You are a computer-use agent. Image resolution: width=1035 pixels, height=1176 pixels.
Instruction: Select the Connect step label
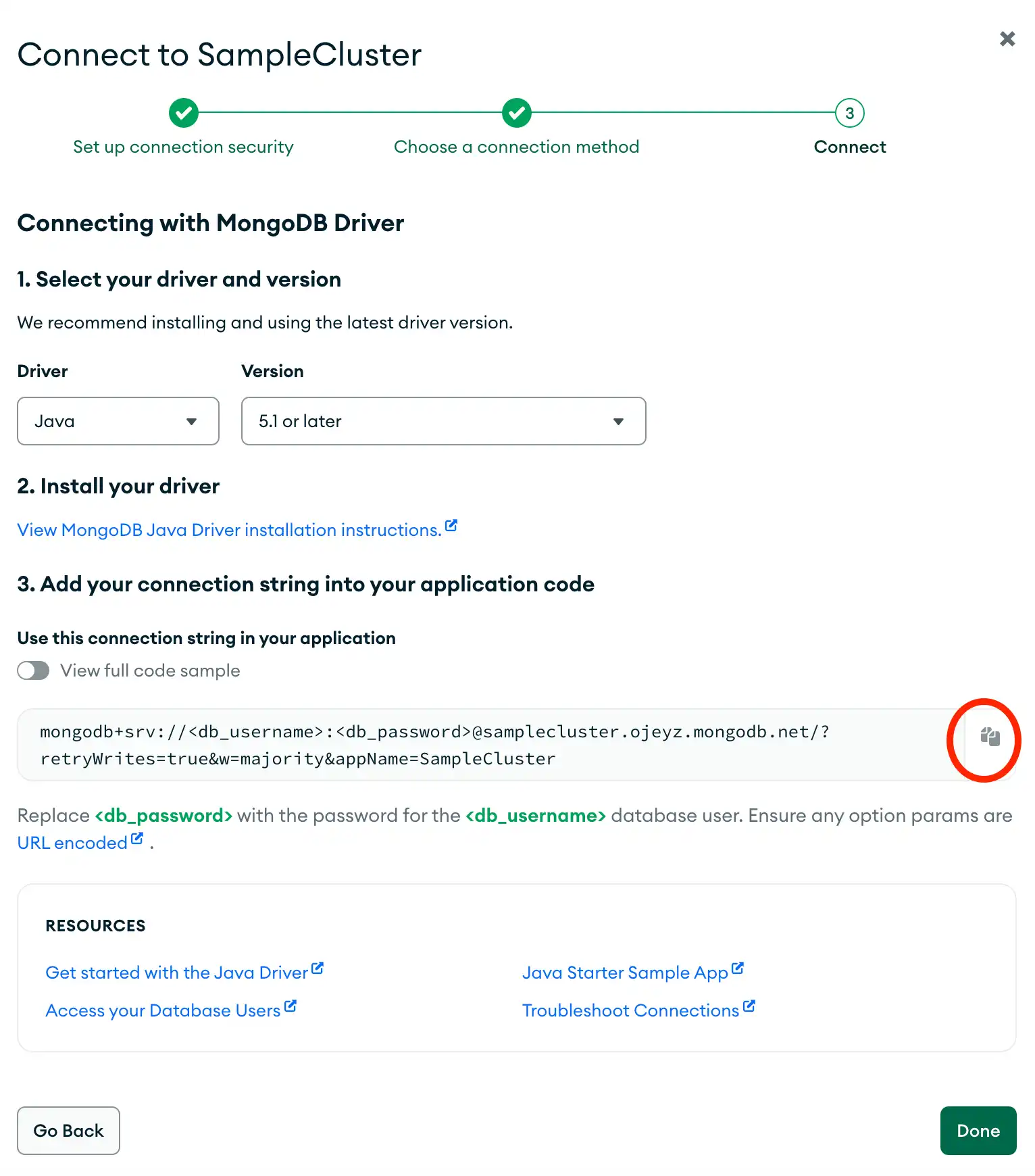pos(849,147)
